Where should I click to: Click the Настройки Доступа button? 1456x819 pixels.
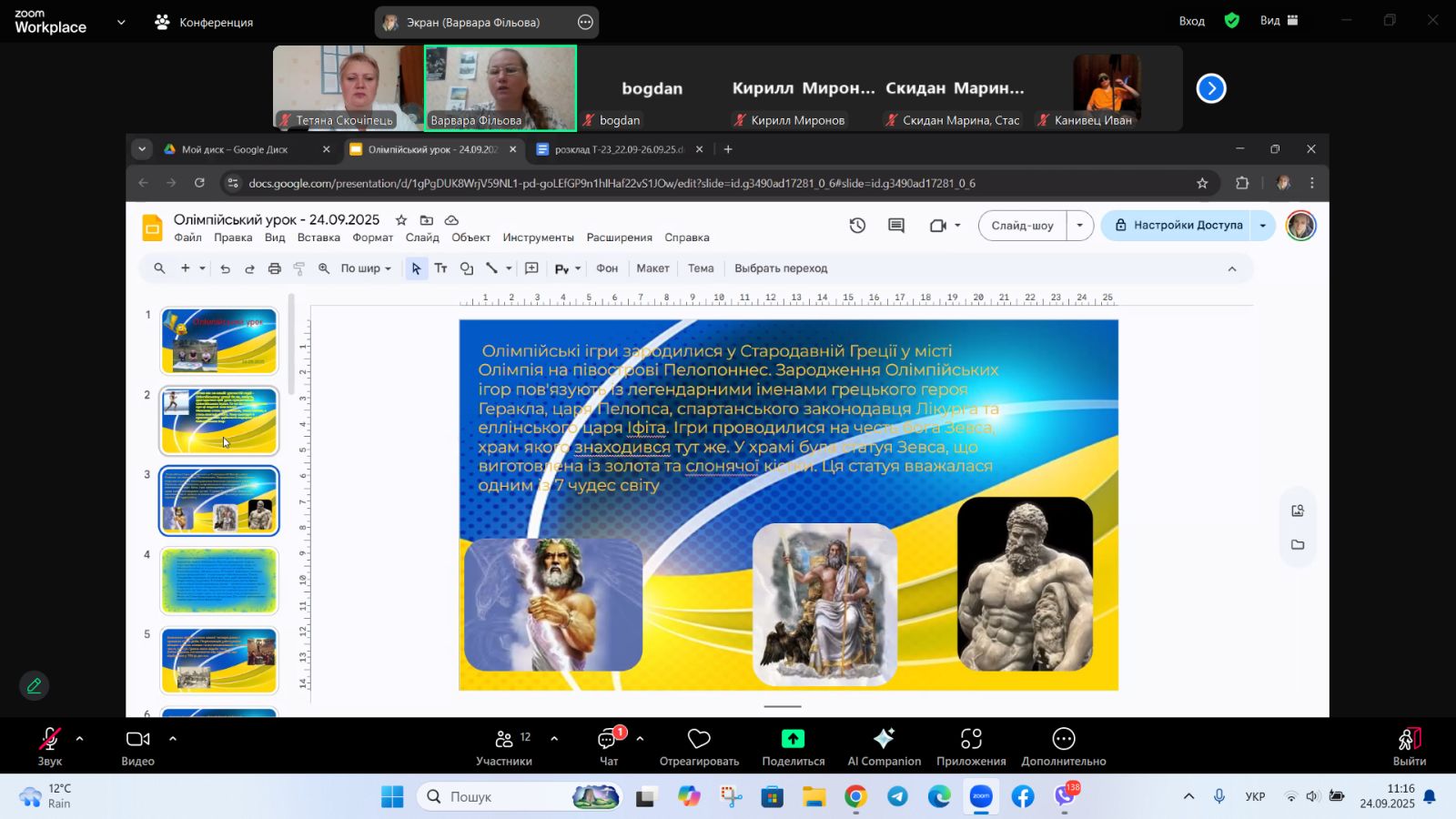click(1178, 226)
